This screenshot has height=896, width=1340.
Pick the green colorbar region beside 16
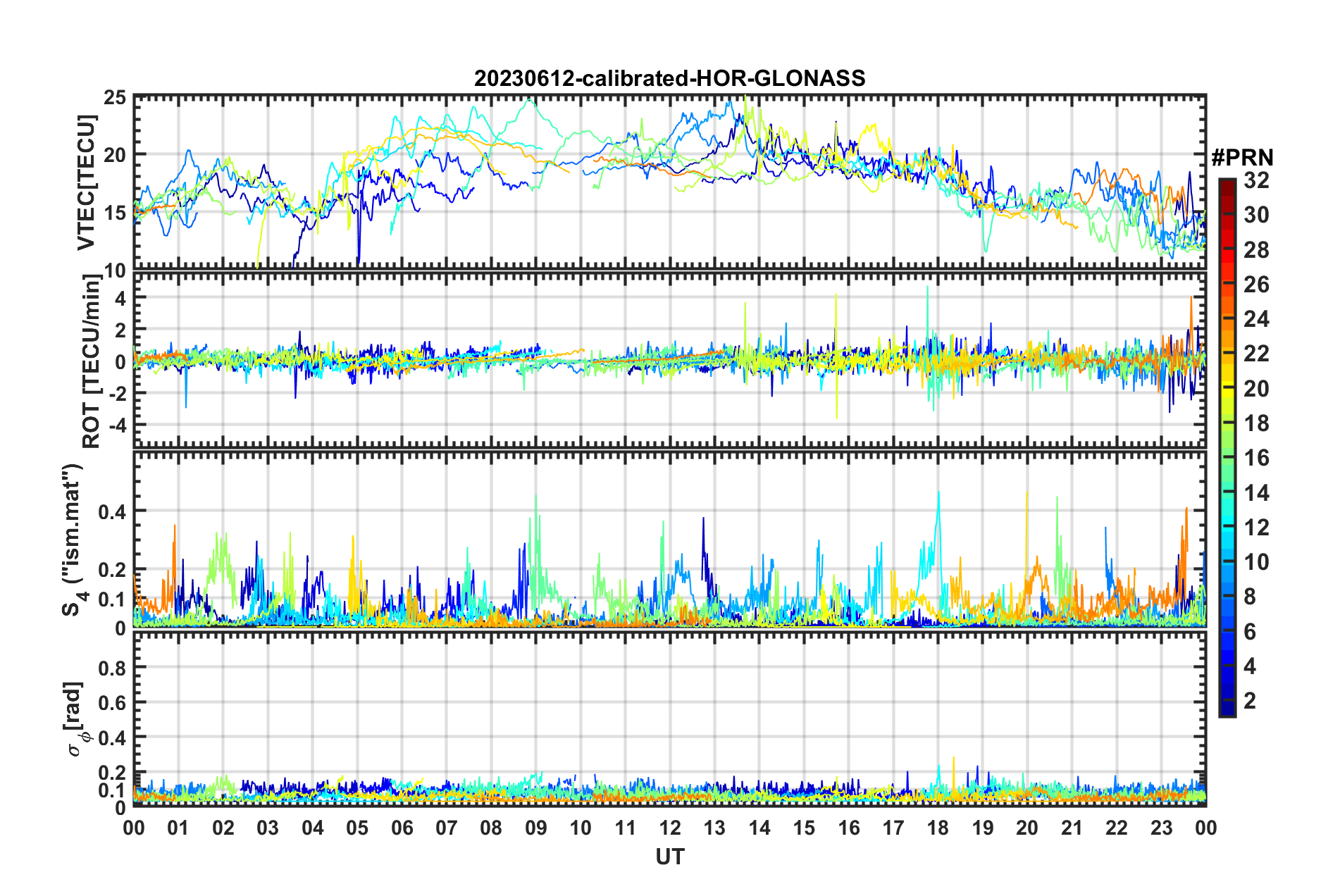point(1227,459)
